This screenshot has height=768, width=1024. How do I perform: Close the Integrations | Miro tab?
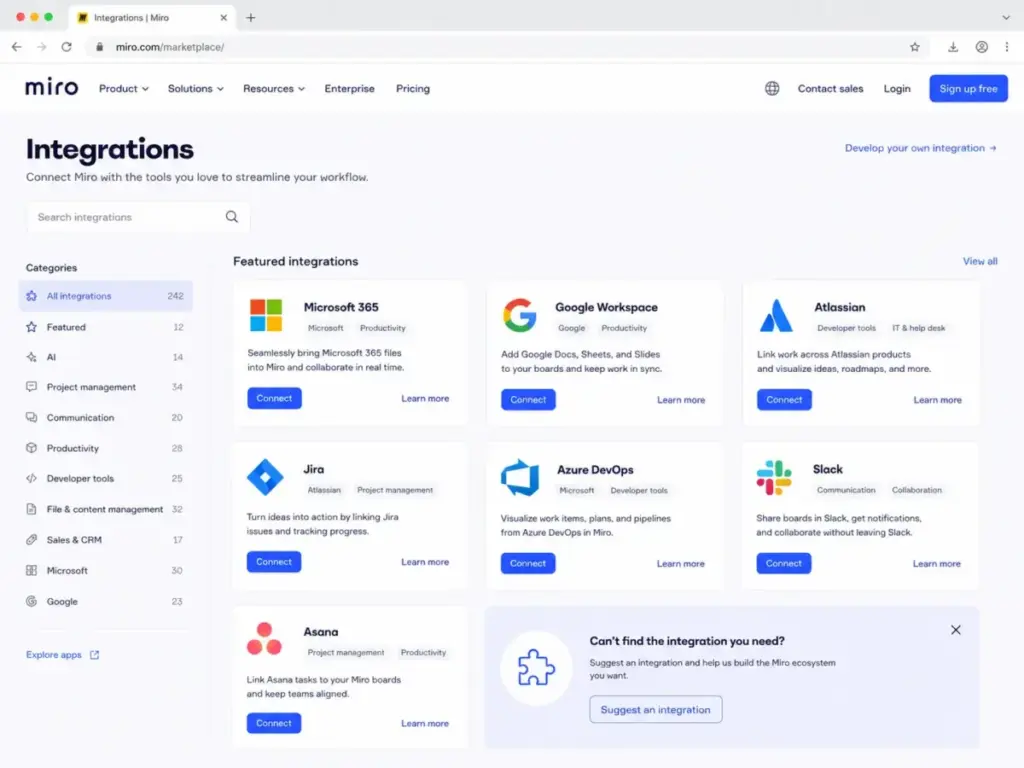(x=223, y=18)
